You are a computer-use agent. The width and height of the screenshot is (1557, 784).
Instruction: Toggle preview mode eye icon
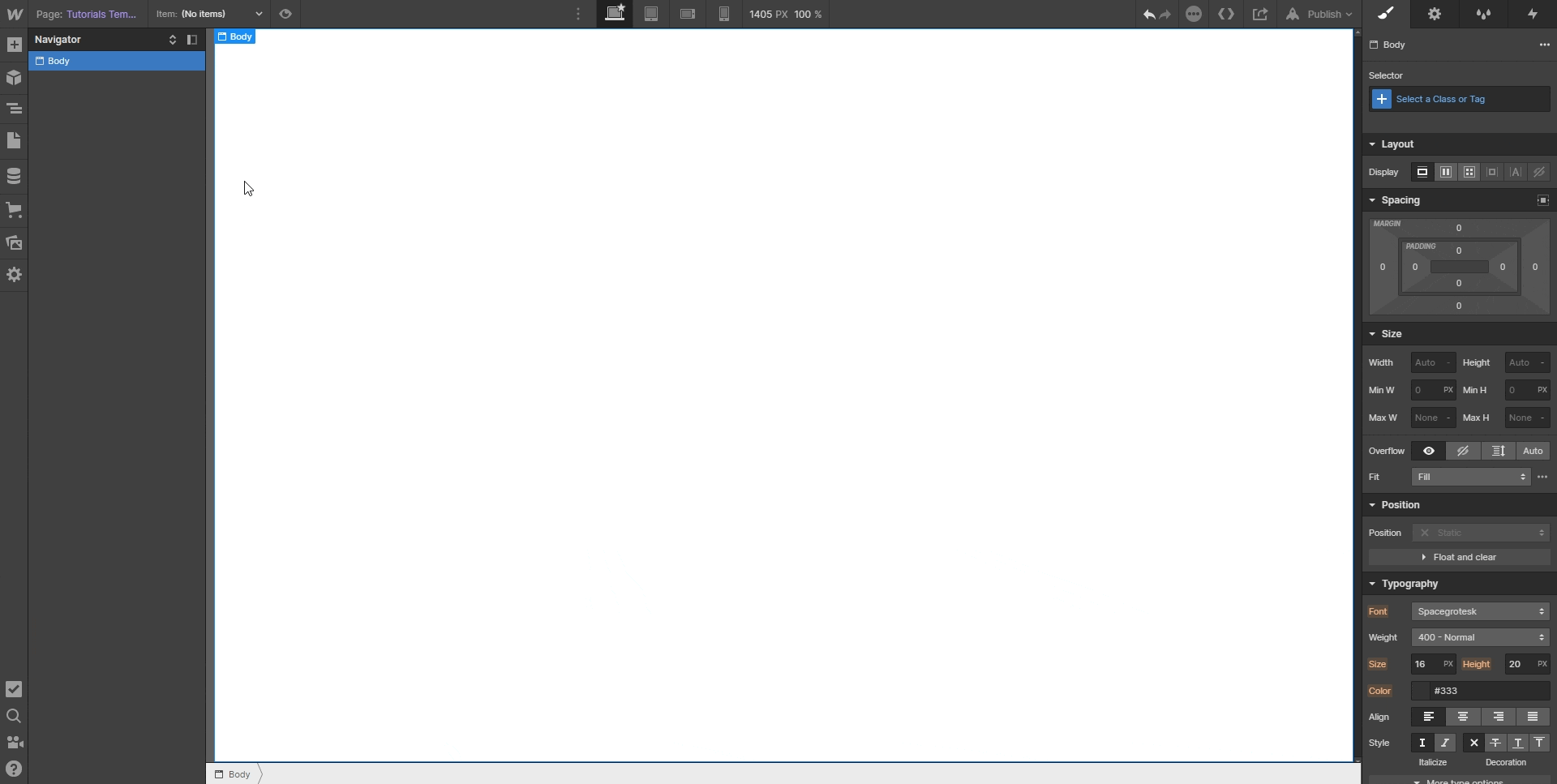(285, 14)
